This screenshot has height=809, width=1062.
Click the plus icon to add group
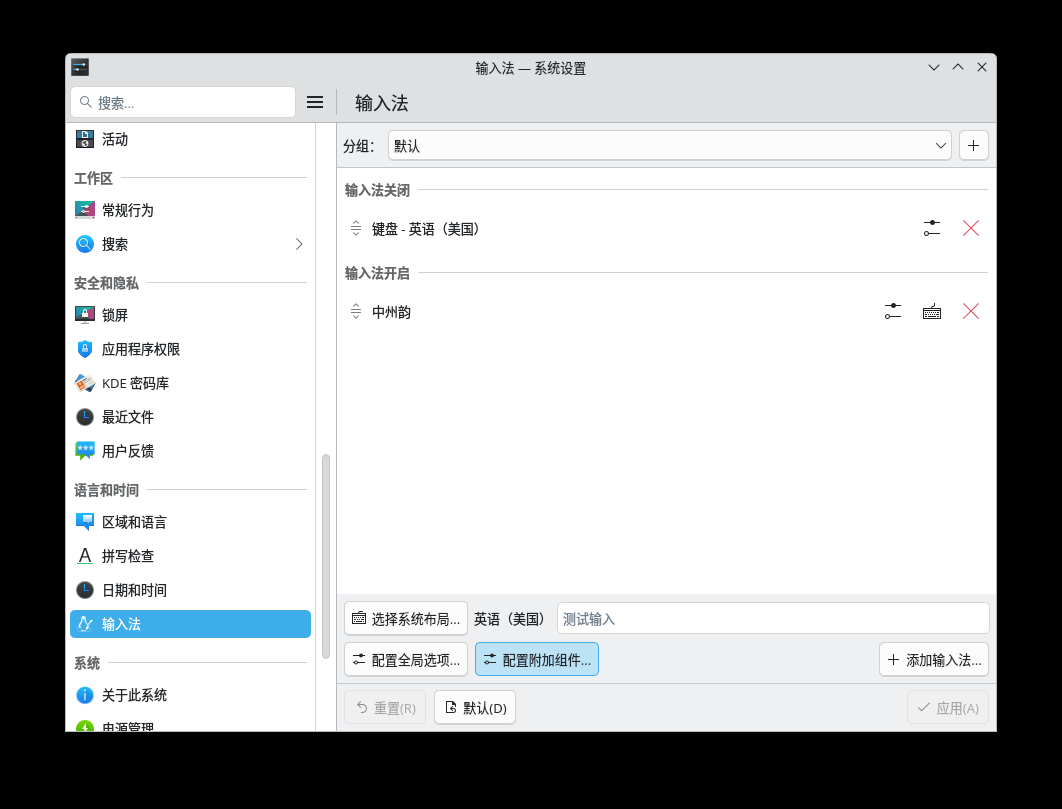click(x=973, y=145)
